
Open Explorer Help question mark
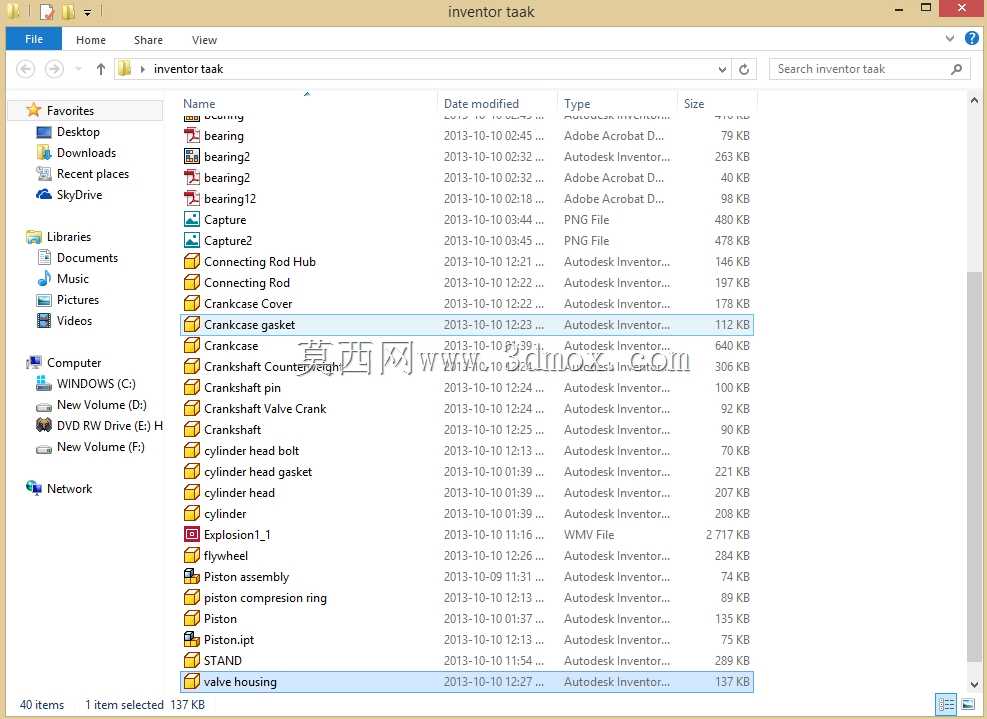(971, 39)
